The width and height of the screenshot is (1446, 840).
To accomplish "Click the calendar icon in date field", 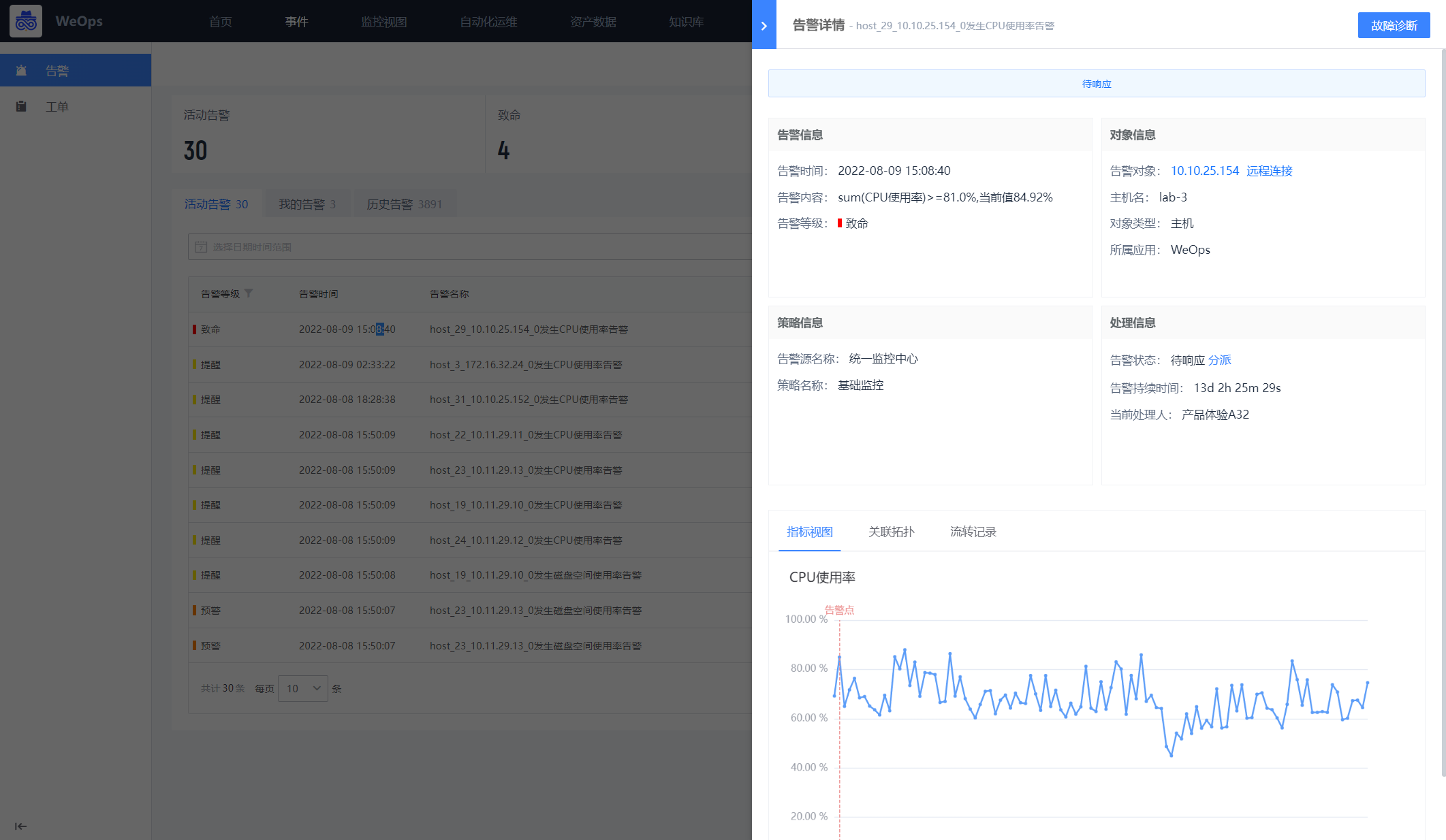I will (x=201, y=247).
